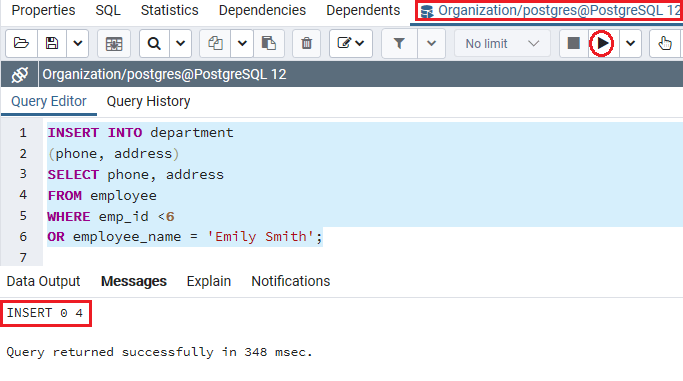Click the '(phone, address)' code line

(x=113, y=154)
